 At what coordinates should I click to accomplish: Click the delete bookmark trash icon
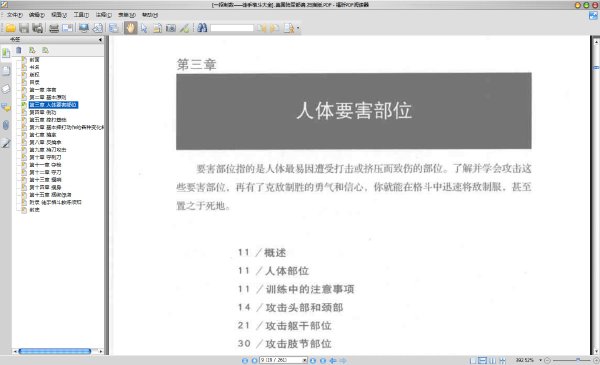click(x=18, y=50)
